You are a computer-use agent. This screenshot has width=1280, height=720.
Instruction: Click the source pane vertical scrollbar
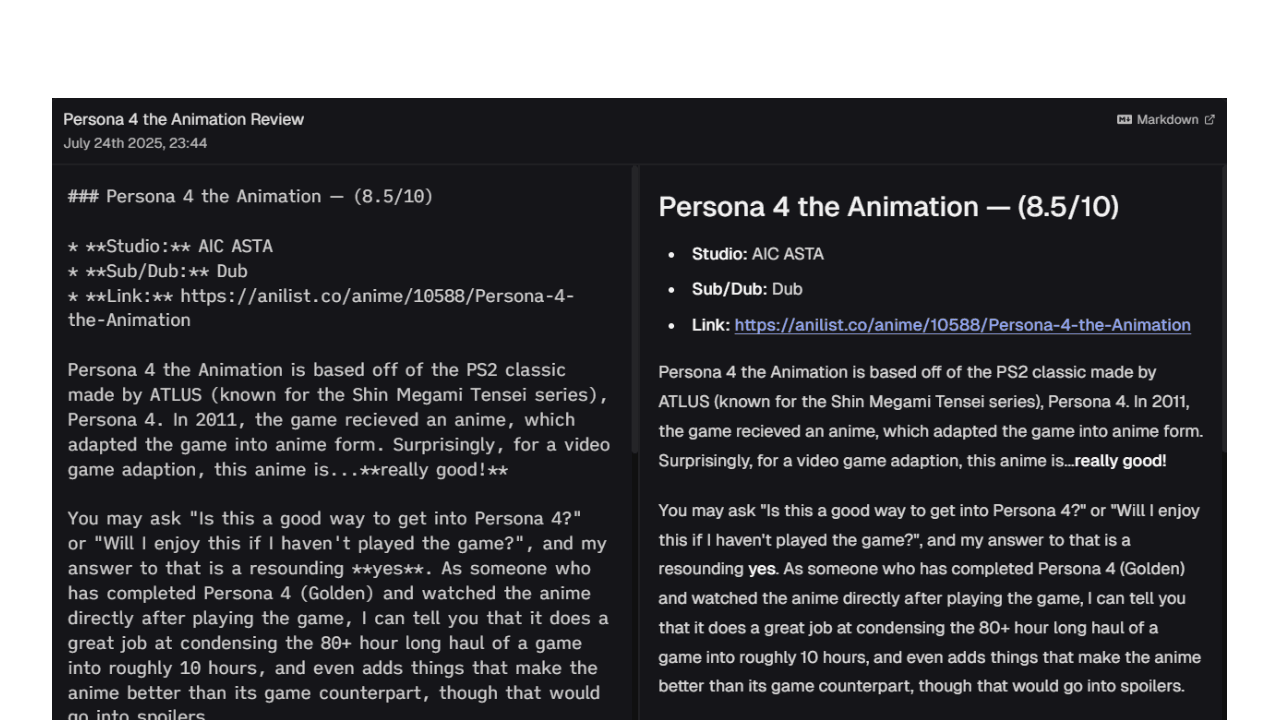(x=635, y=310)
